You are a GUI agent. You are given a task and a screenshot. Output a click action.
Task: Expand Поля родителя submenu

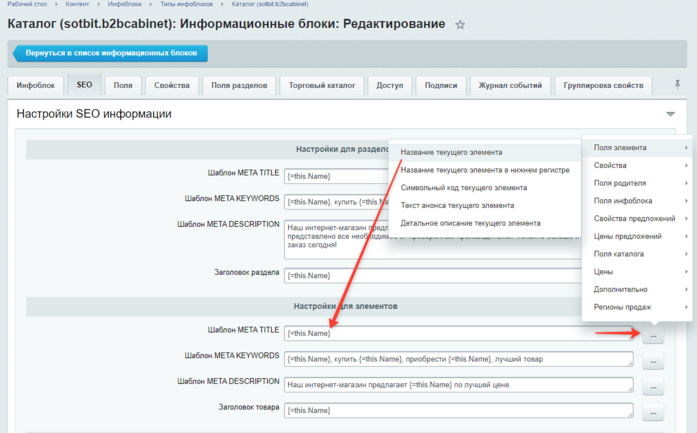[x=637, y=183]
